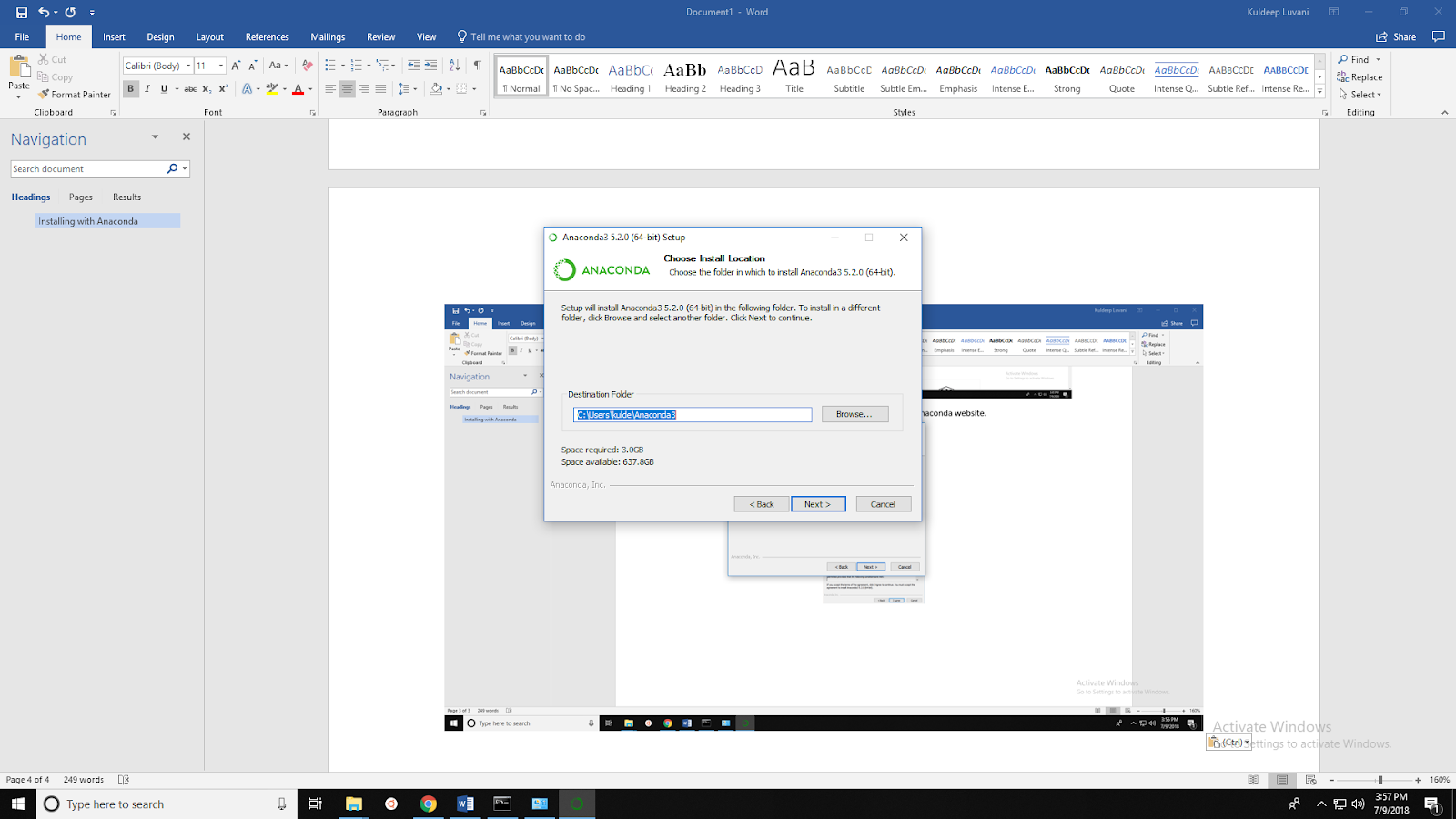The image size is (1456, 819).
Task: Click Next in the Anaconda setup dialog
Action: pyautogui.click(x=817, y=504)
